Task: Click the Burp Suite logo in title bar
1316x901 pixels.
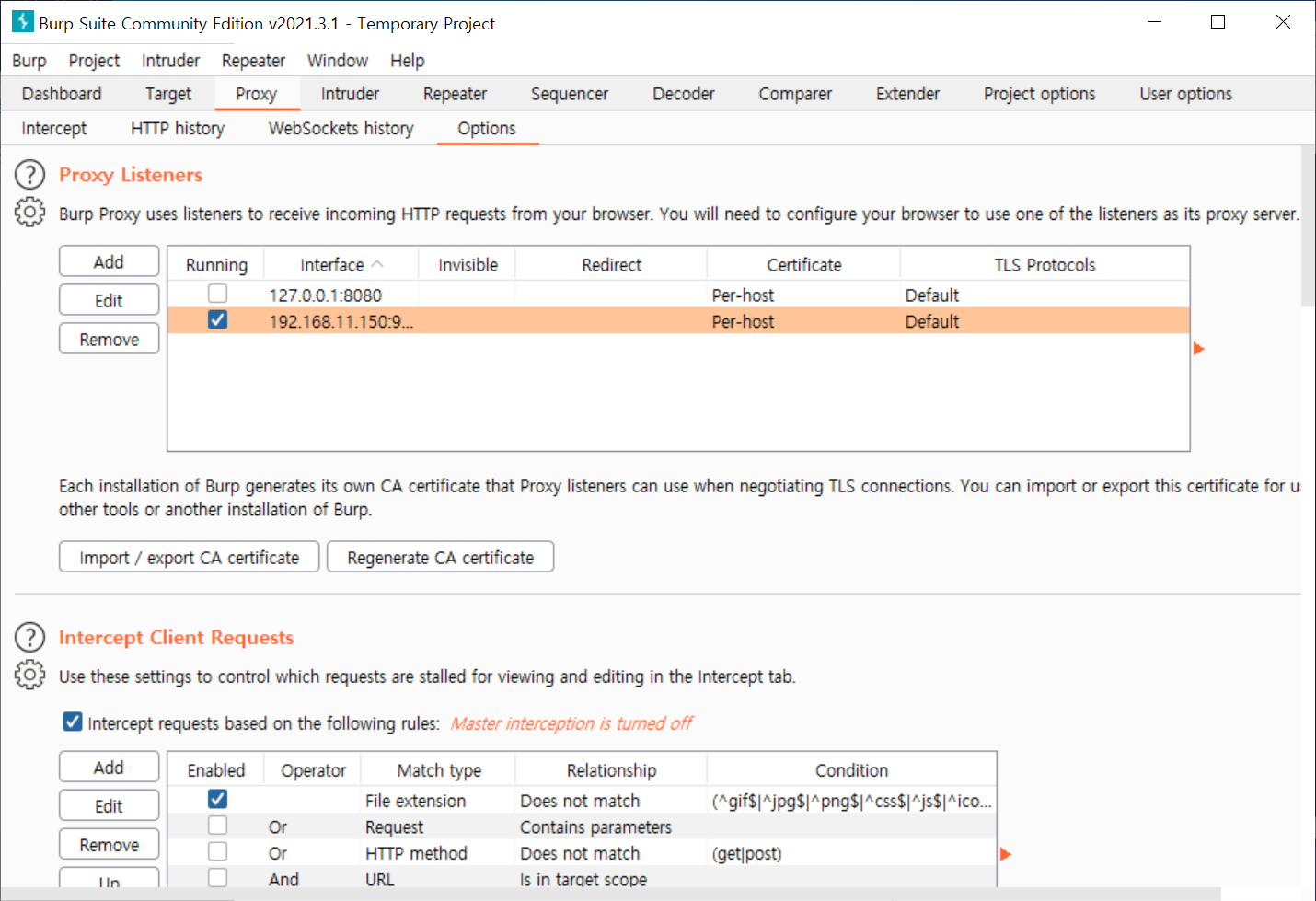Action: (x=22, y=22)
